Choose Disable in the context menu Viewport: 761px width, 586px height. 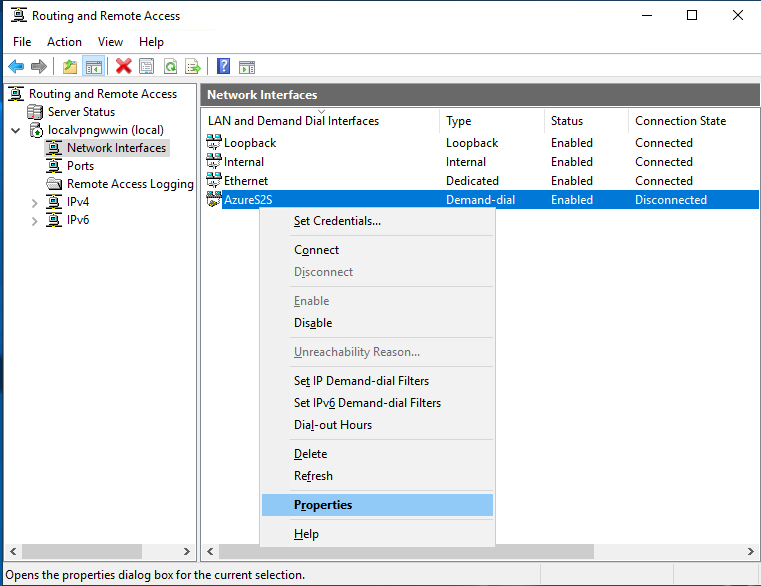(x=378, y=323)
